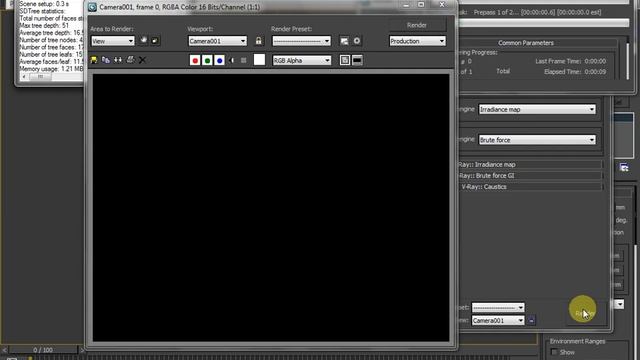This screenshot has width=640, height=360.
Task: Open the Environment and Effects icon
Action: pos(357,41)
